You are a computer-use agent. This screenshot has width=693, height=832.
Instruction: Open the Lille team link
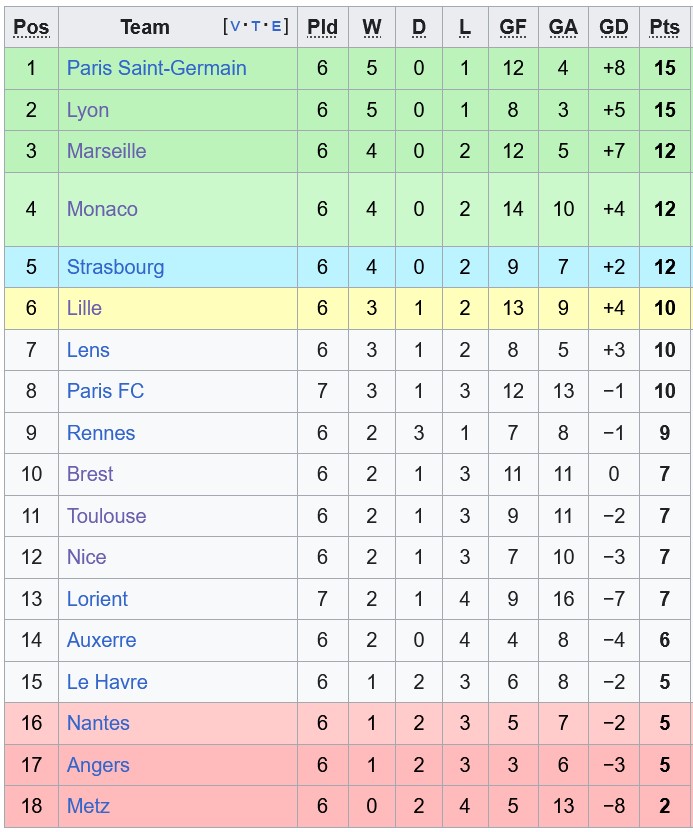click(x=84, y=308)
